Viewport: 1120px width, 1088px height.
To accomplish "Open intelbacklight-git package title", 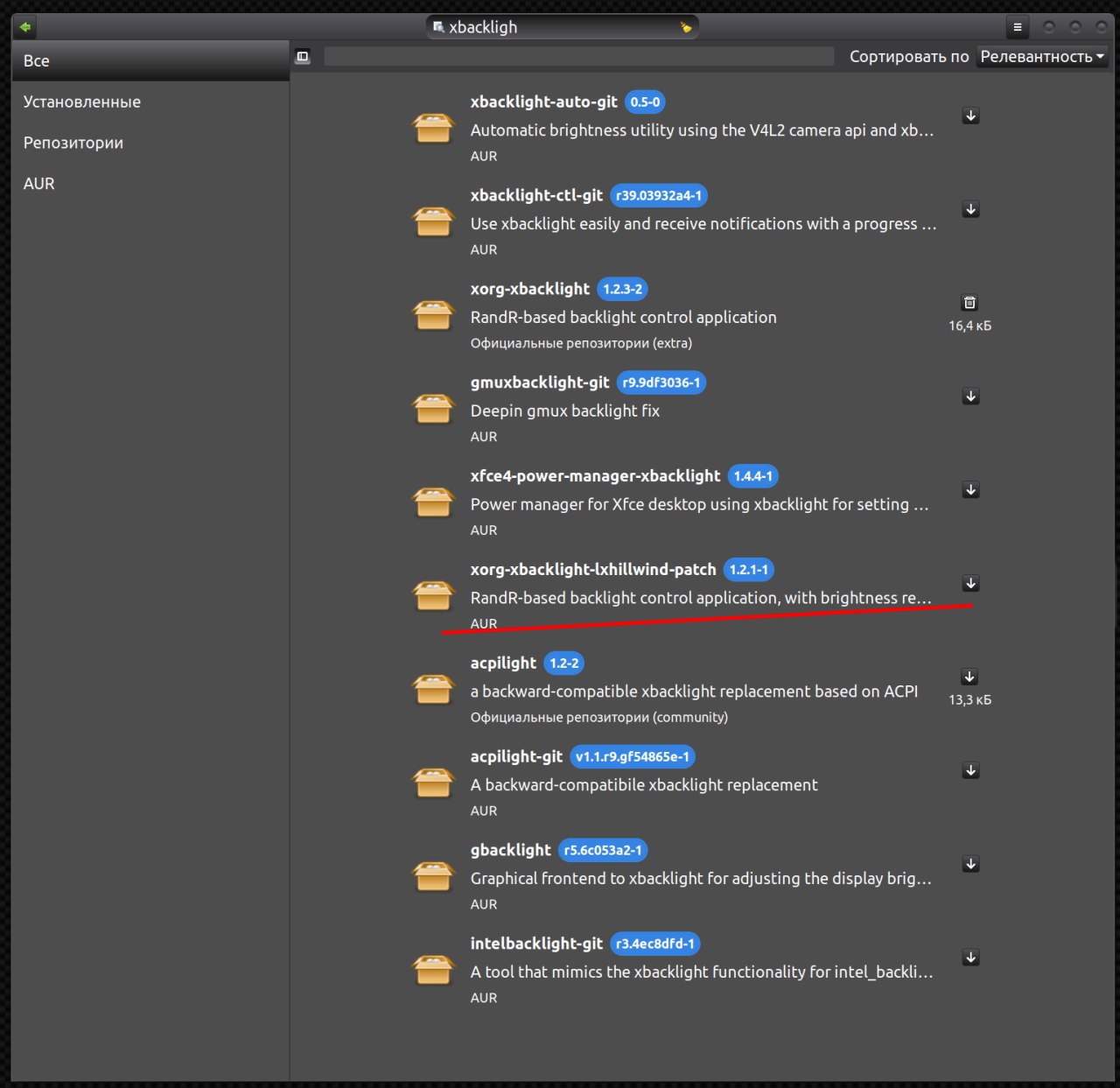I will 536,944.
